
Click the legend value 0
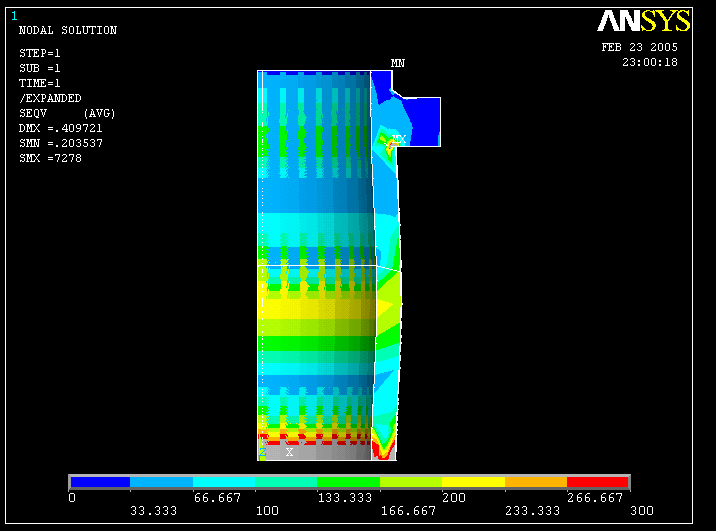(72, 498)
